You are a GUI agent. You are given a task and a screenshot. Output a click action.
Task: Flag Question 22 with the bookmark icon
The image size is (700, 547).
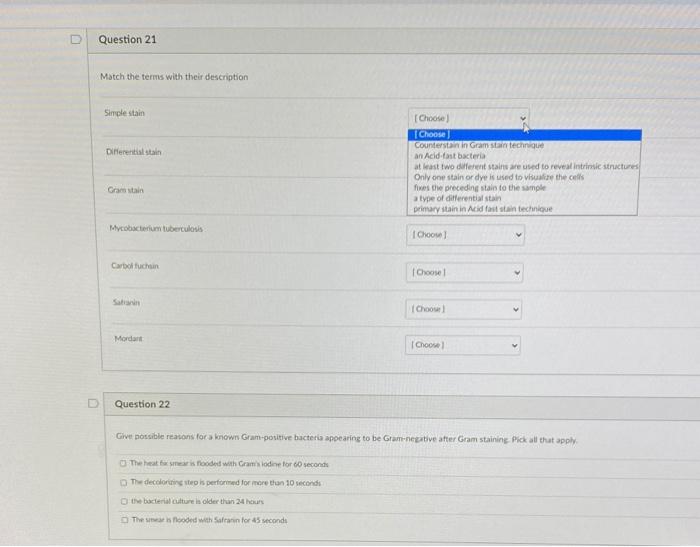92,403
